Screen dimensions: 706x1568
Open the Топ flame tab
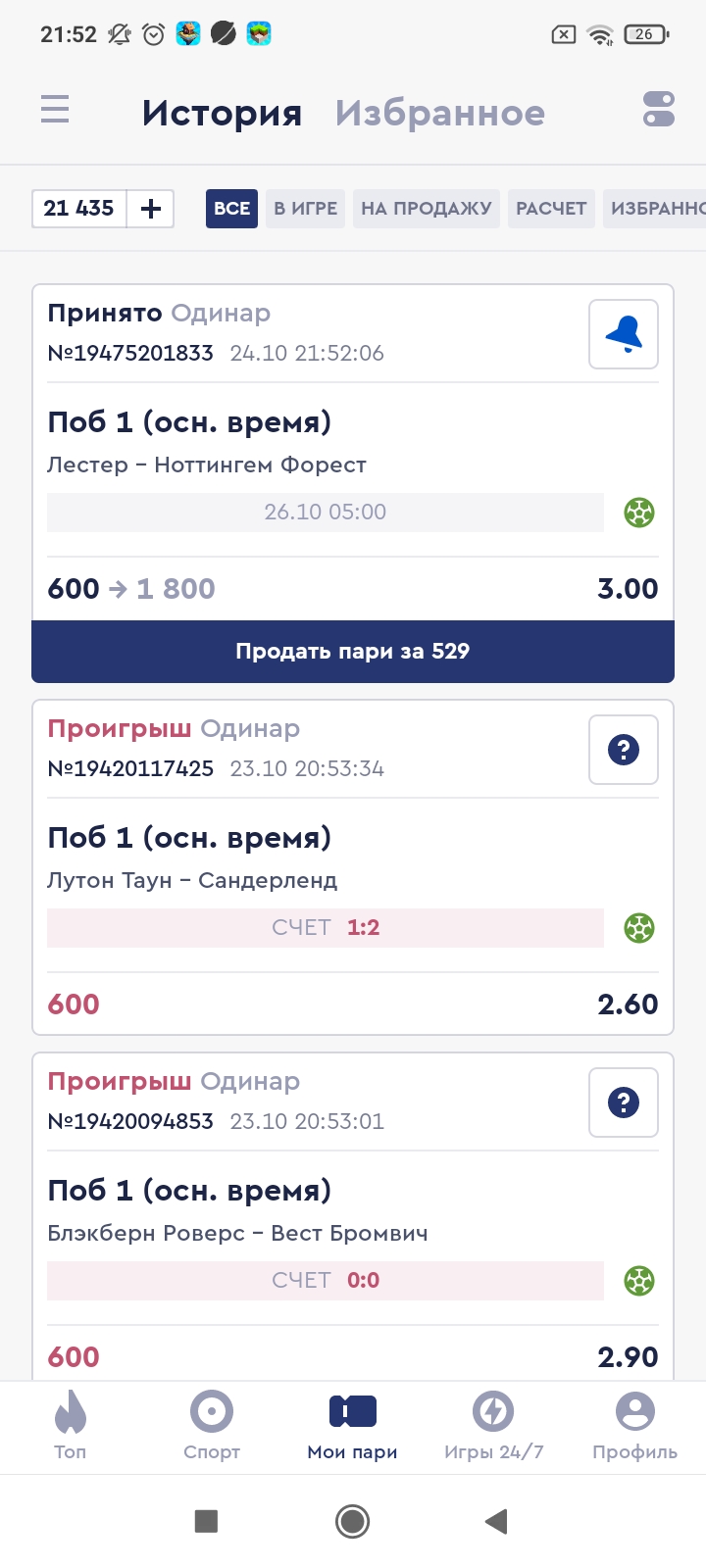tap(71, 1425)
